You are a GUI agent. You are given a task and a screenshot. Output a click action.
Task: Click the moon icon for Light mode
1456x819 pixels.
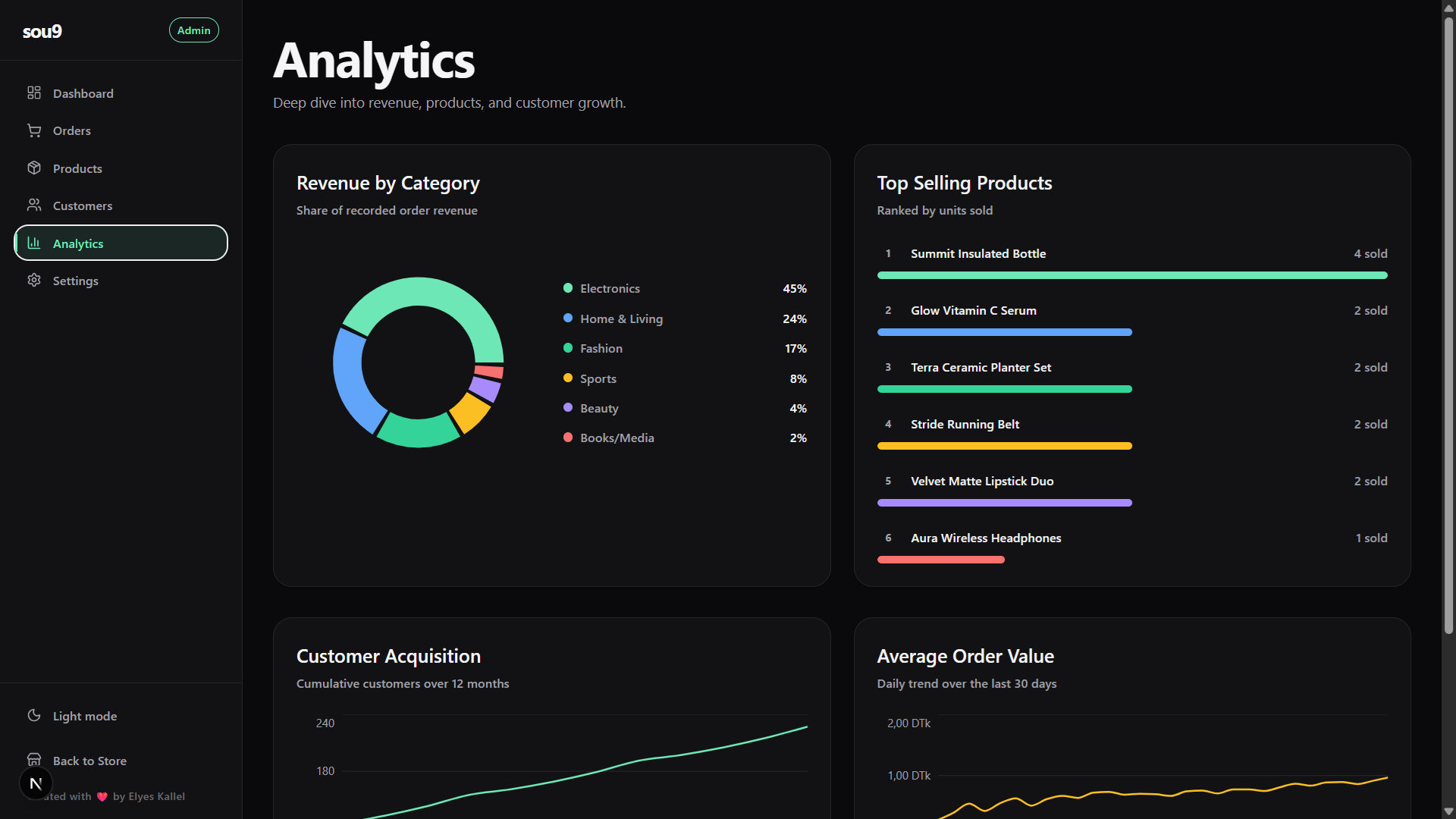pos(34,715)
